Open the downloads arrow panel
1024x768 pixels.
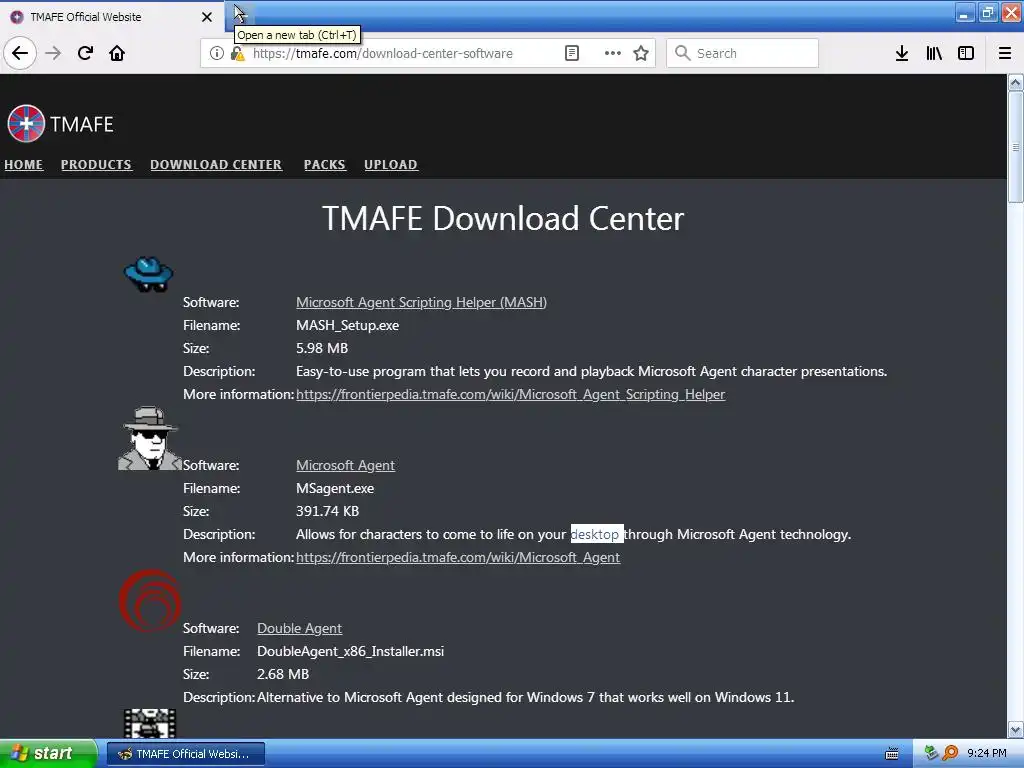point(902,53)
